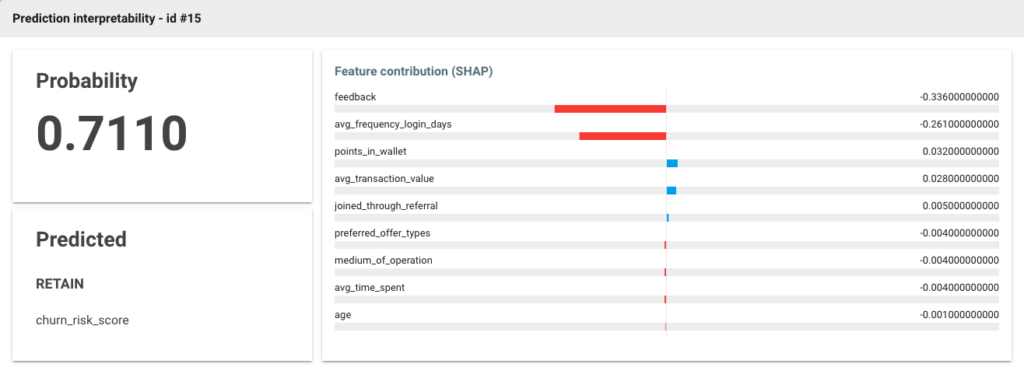Click the RETAIN predicted label
Image resolution: width=1024 pixels, height=378 pixels.
(59, 284)
